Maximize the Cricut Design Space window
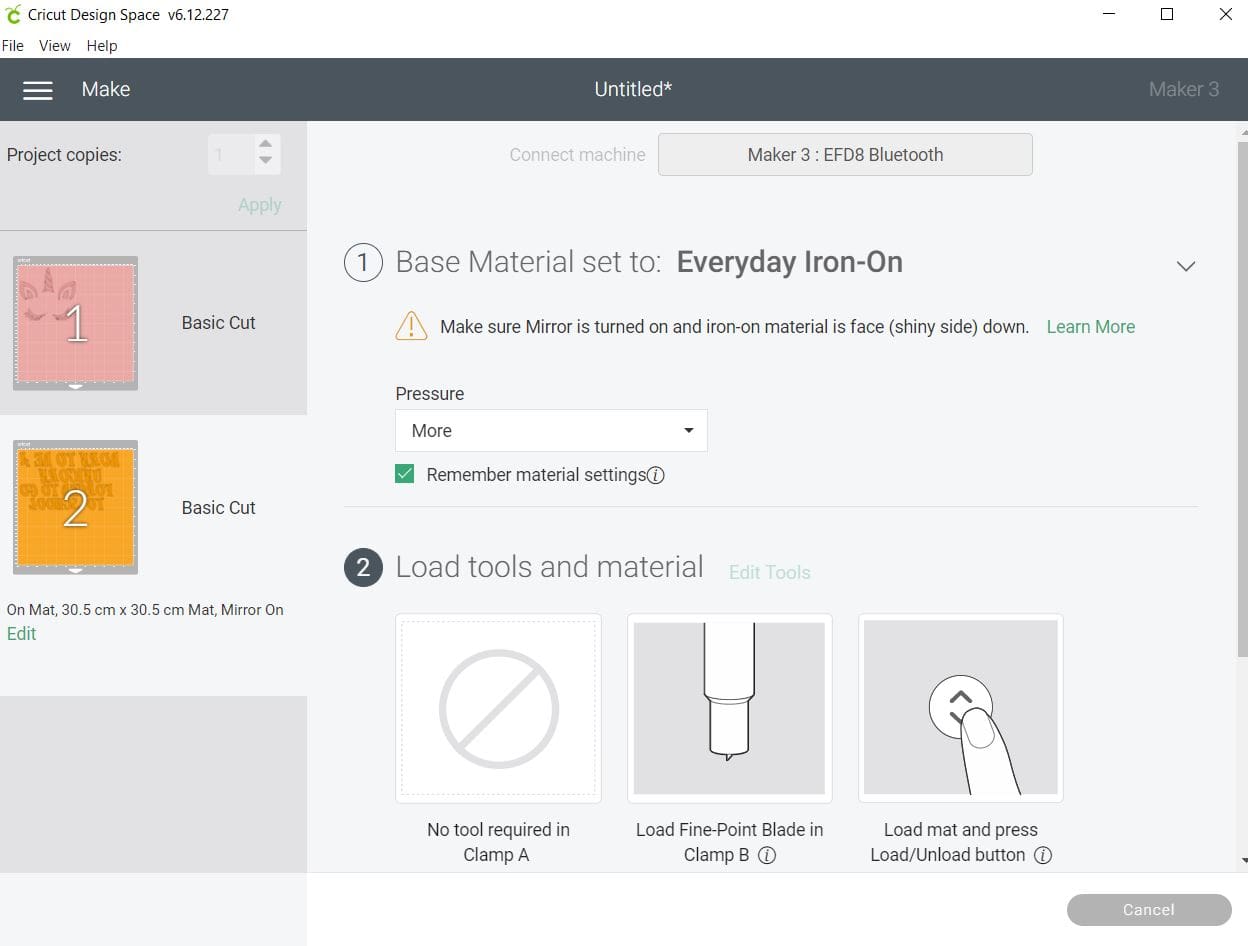The image size is (1248, 946). [x=1167, y=15]
